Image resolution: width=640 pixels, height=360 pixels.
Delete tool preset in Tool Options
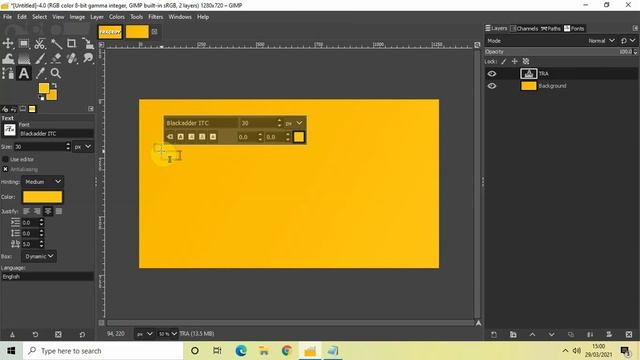click(58, 334)
